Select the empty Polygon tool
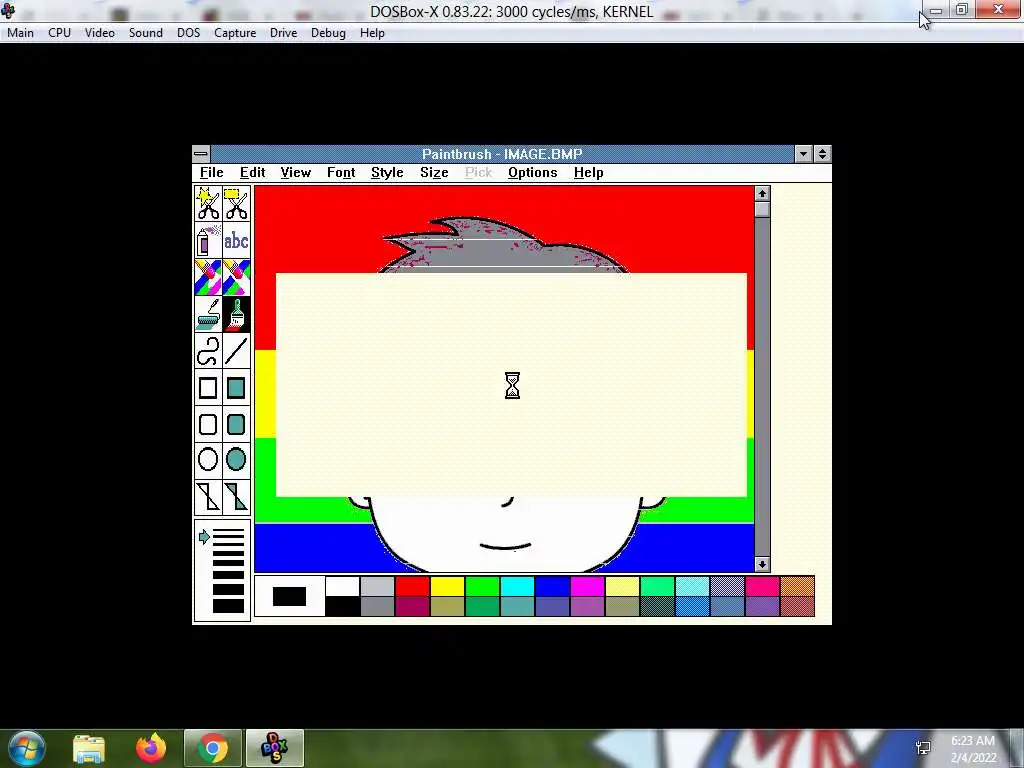Image resolution: width=1024 pixels, height=768 pixels. 208,497
